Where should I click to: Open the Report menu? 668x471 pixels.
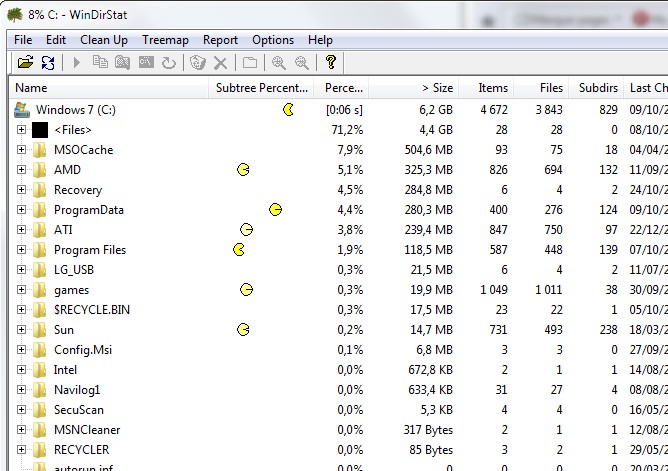(220, 40)
